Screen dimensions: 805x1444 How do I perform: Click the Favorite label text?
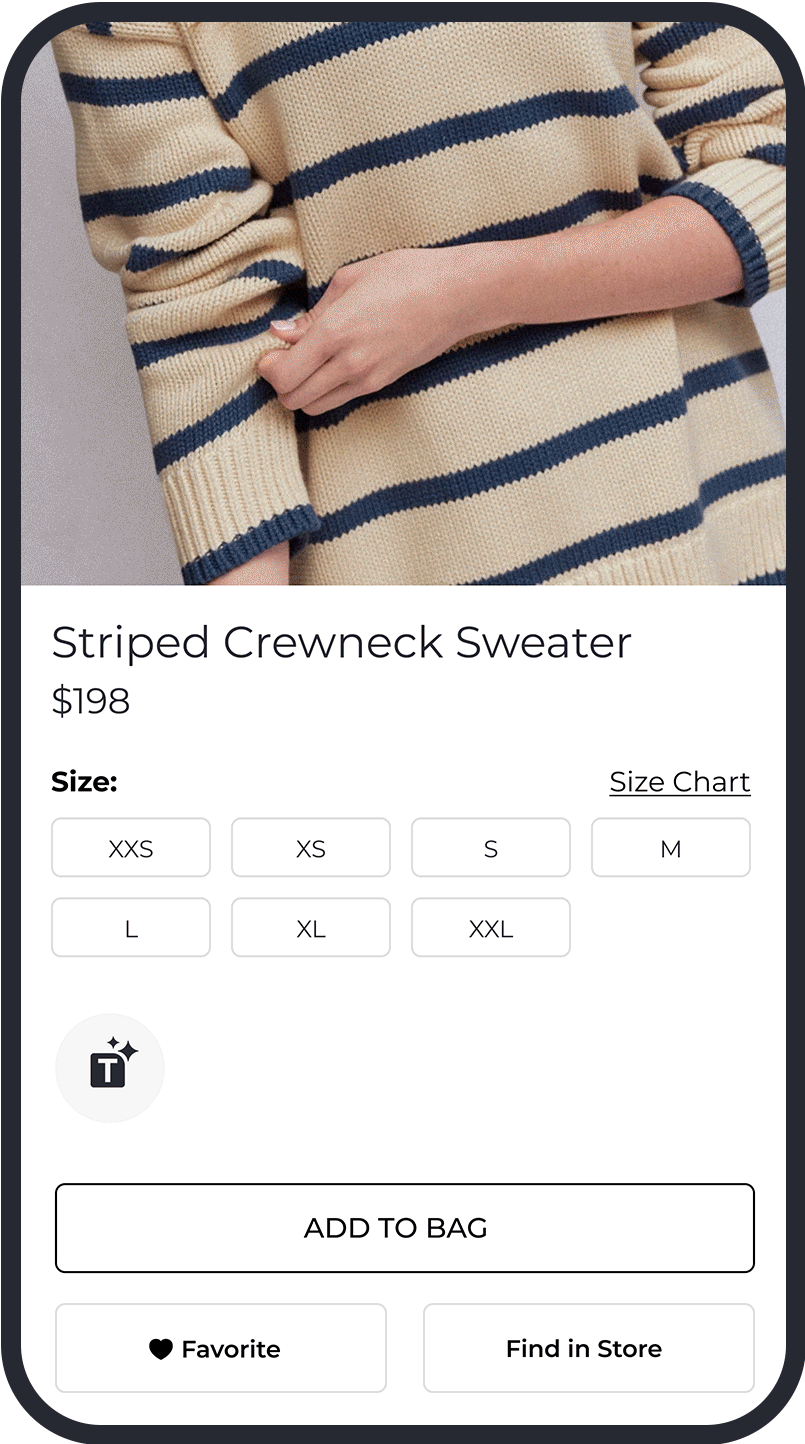point(231,1349)
